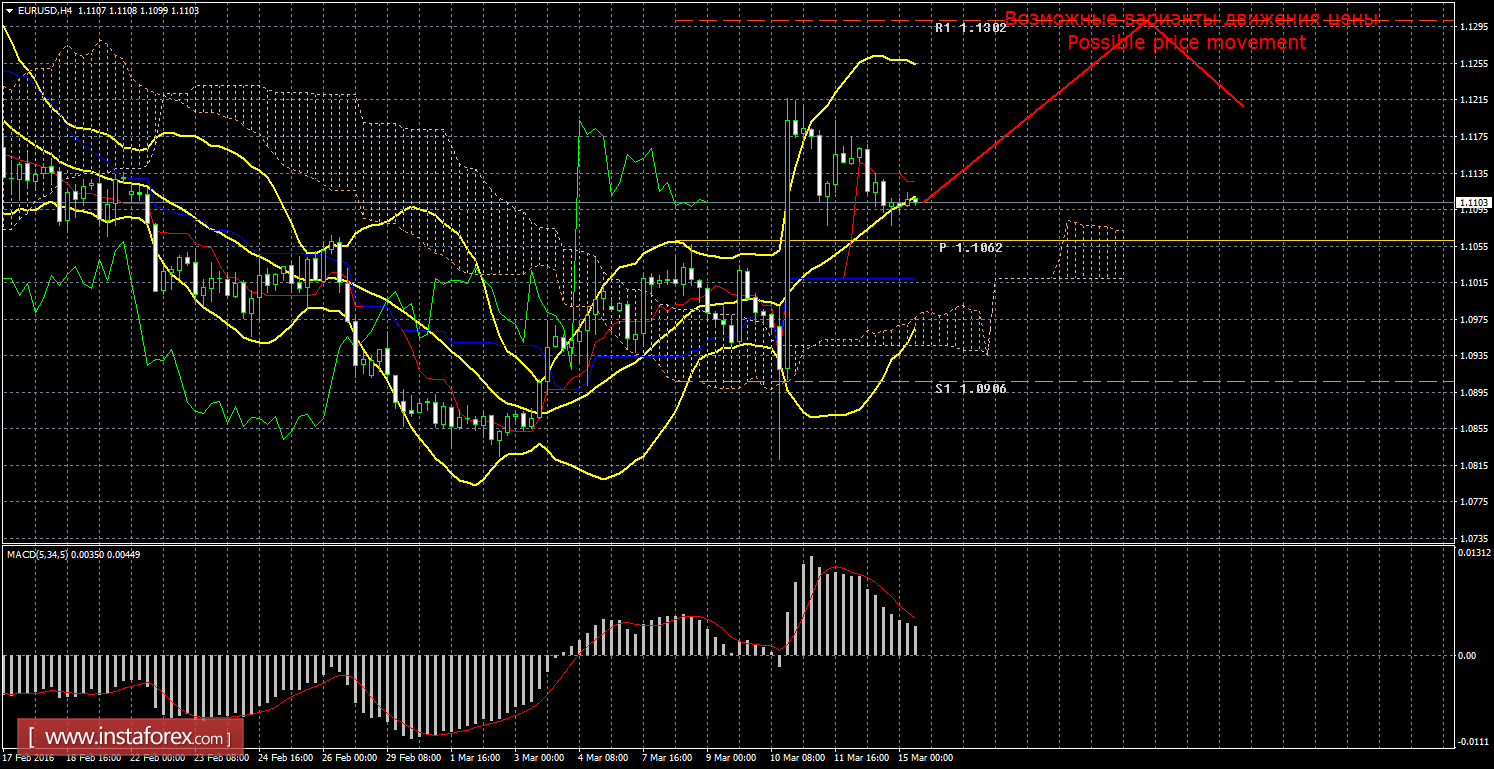Select the S1 1.0906 support label
The height and width of the screenshot is (769, 1494).
pos(970,388)
